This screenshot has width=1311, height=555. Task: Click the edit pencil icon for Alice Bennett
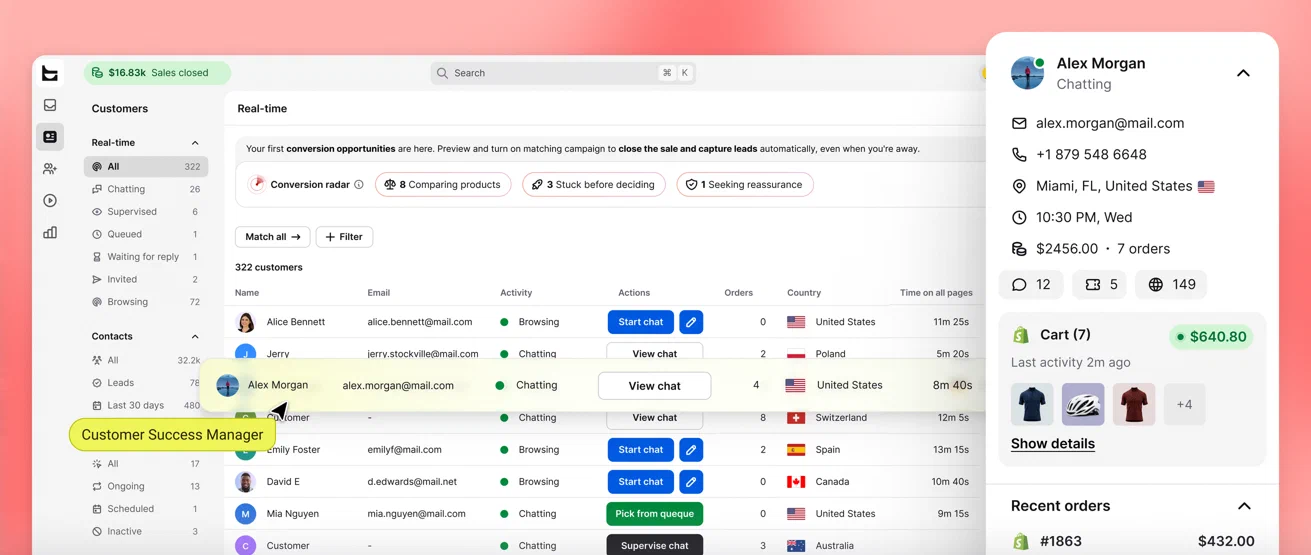(x=691, y=322)
